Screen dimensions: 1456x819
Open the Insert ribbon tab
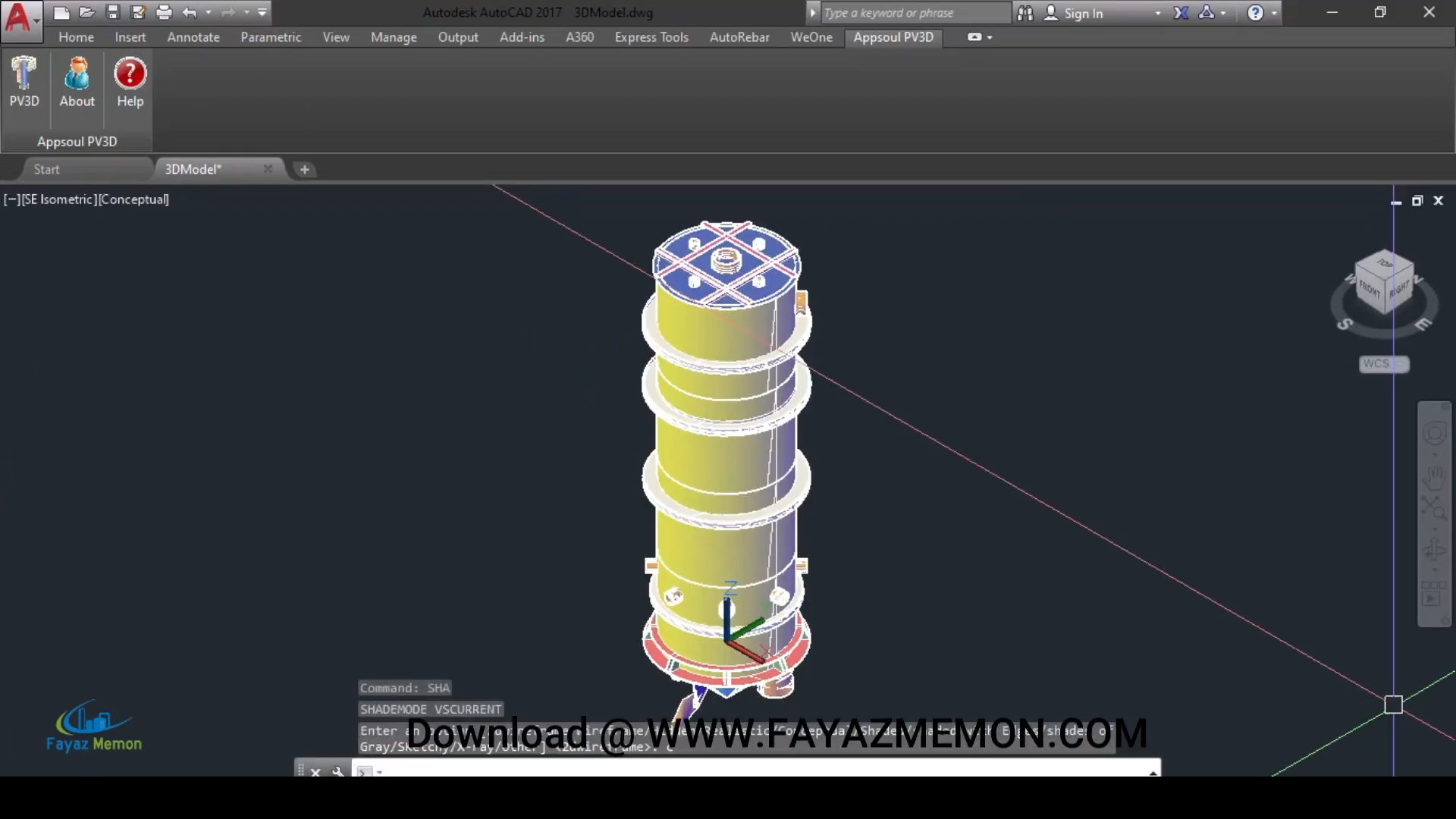[130, 37]
